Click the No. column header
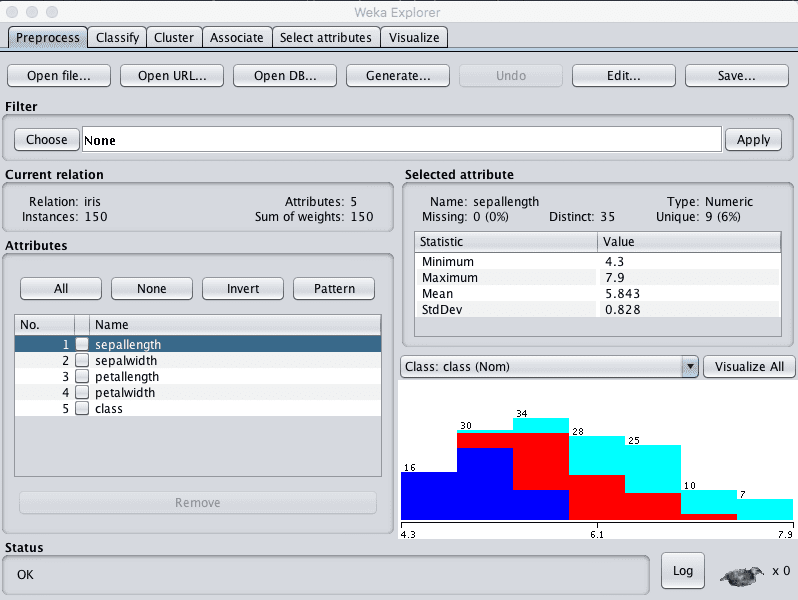Image resolution: width=798 pixels, height=600 pixels. click(x=44, y=325)
